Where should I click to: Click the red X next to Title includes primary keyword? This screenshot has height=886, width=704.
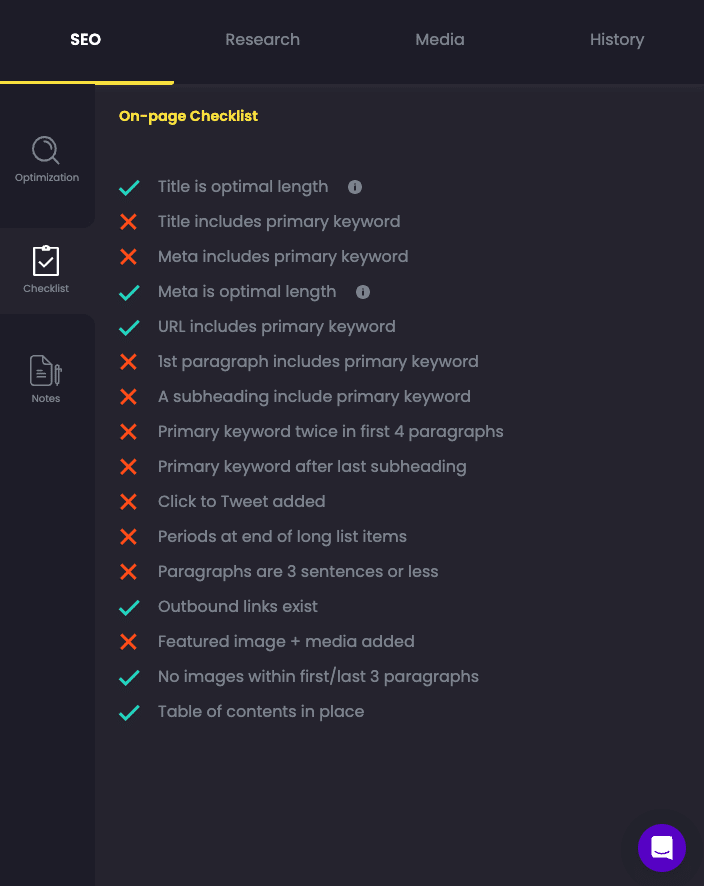click(x=128, y=222)
